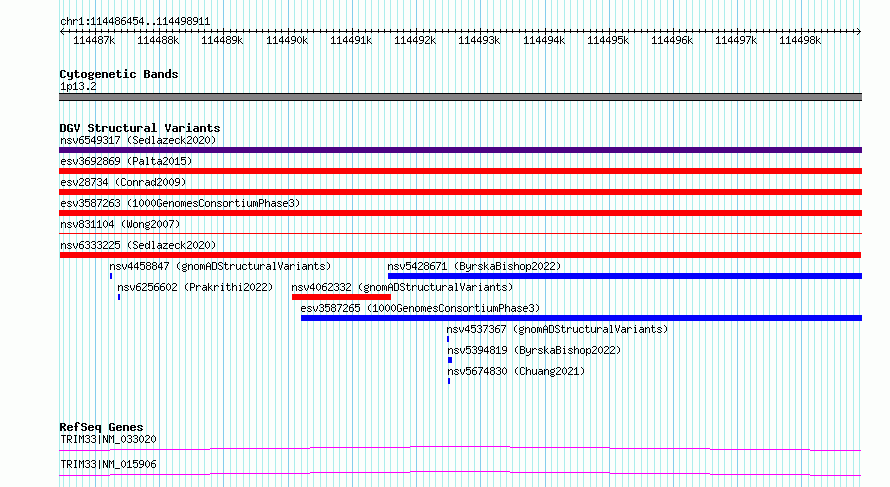Click the short red nsv4062332 variant bar

tap(341, 297)
